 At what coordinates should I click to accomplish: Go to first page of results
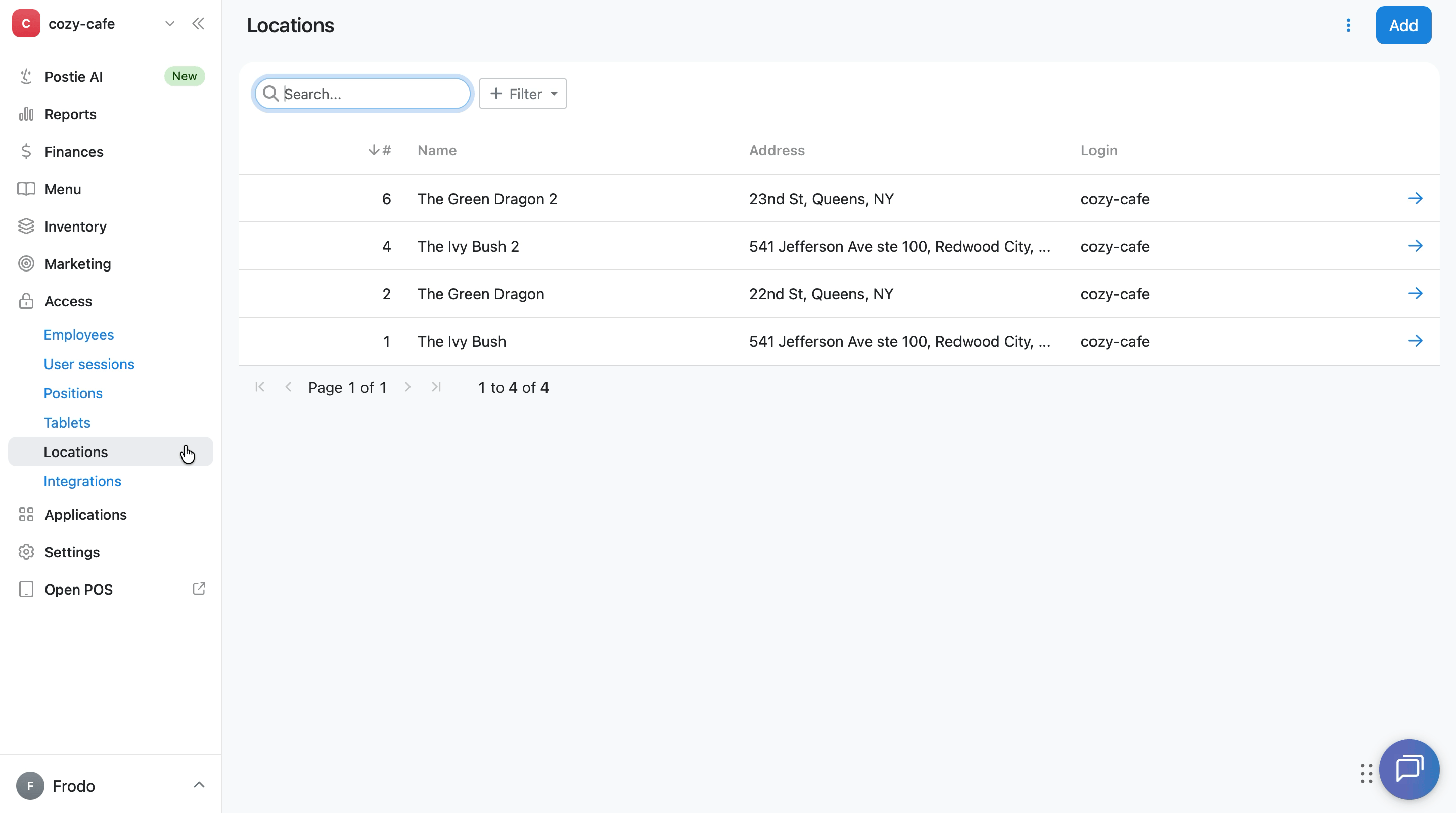point(260,387)
